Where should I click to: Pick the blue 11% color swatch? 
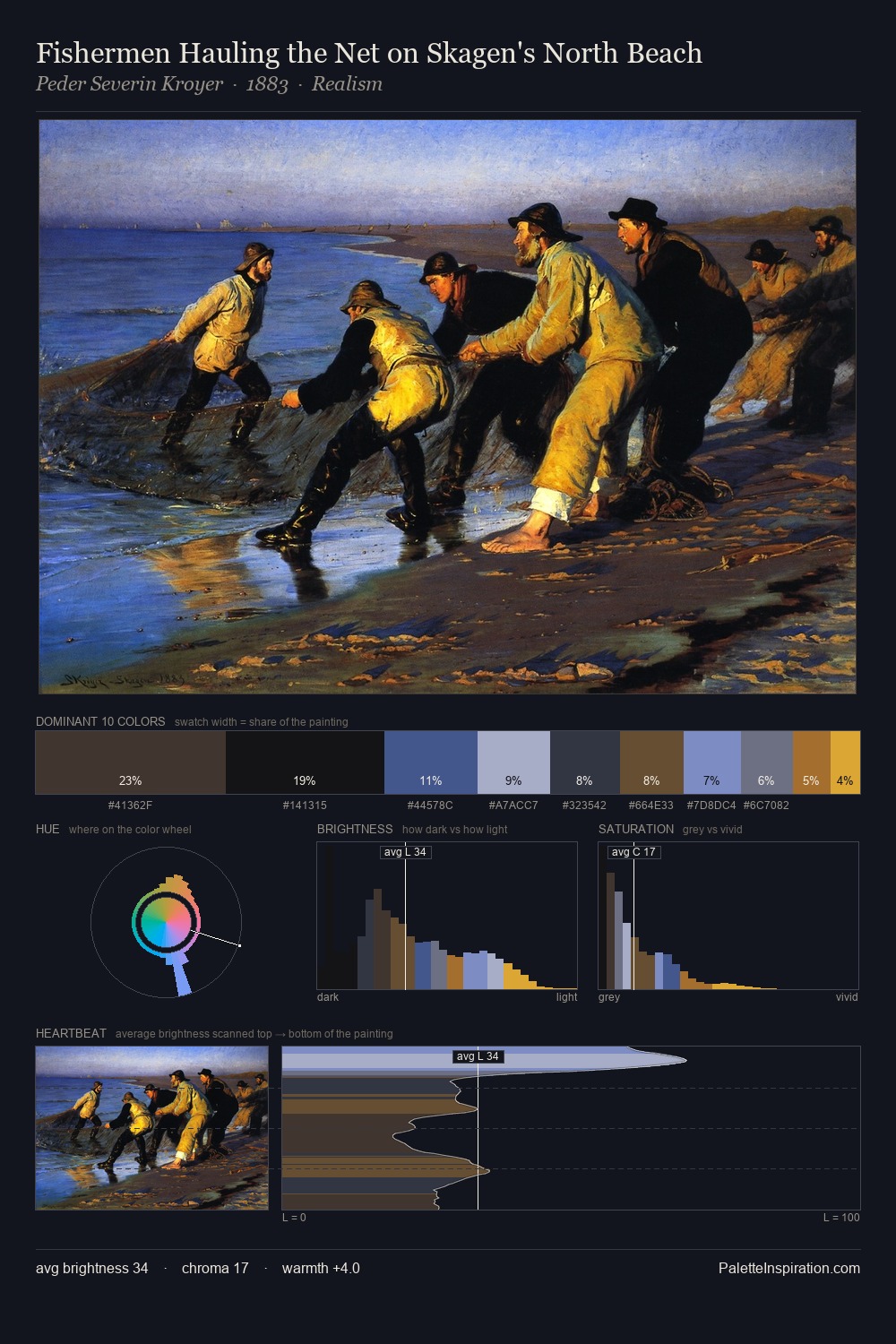tap(431, 762)
